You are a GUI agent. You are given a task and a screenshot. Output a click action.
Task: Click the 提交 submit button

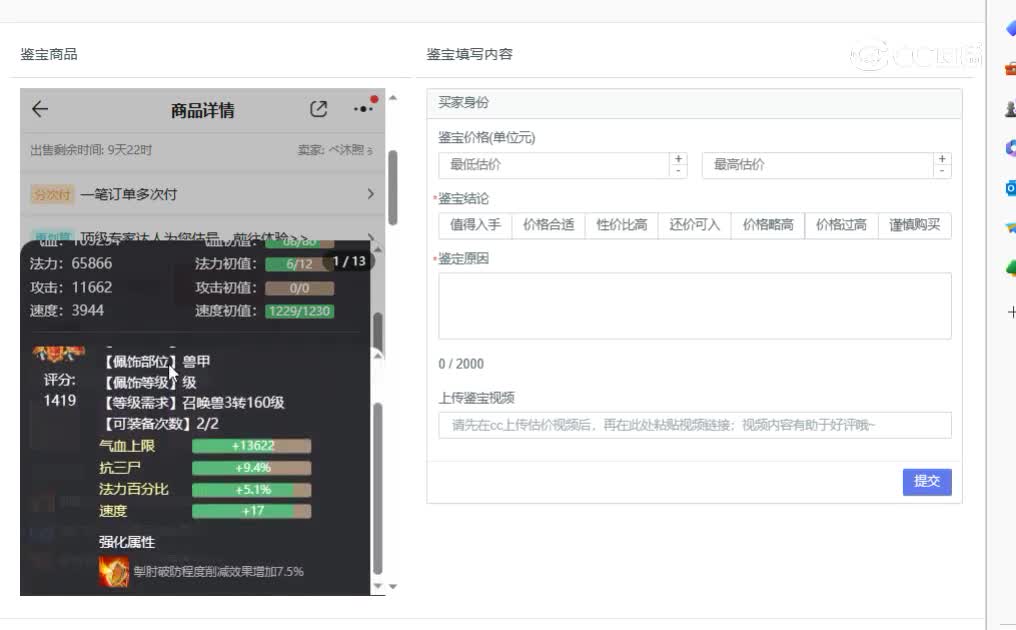tap(926, 481)
